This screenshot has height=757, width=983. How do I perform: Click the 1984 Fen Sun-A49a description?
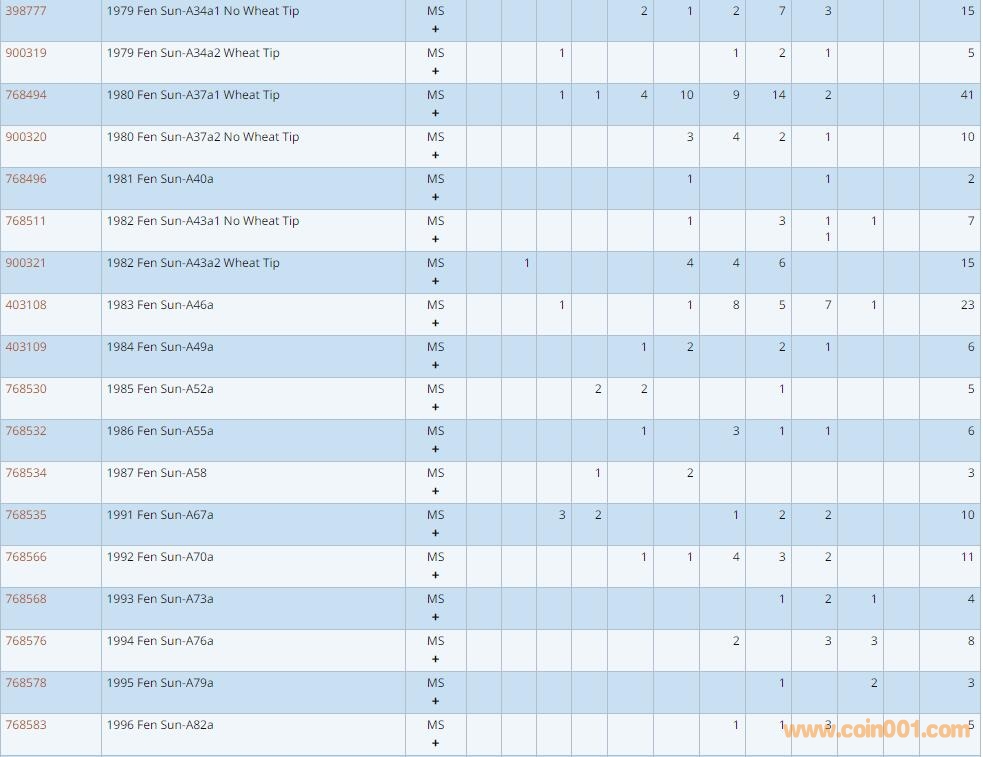pyautogui.click(x=160, y=347)
